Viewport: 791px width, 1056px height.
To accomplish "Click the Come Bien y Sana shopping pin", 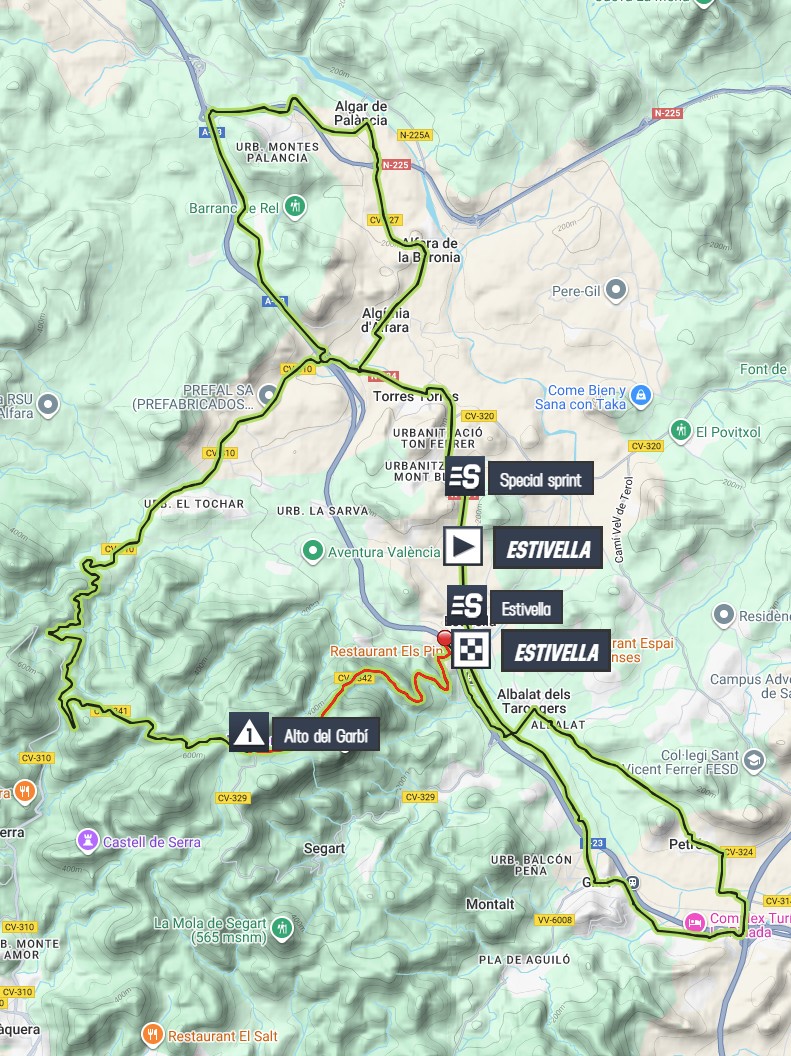I will coord(641,395).
